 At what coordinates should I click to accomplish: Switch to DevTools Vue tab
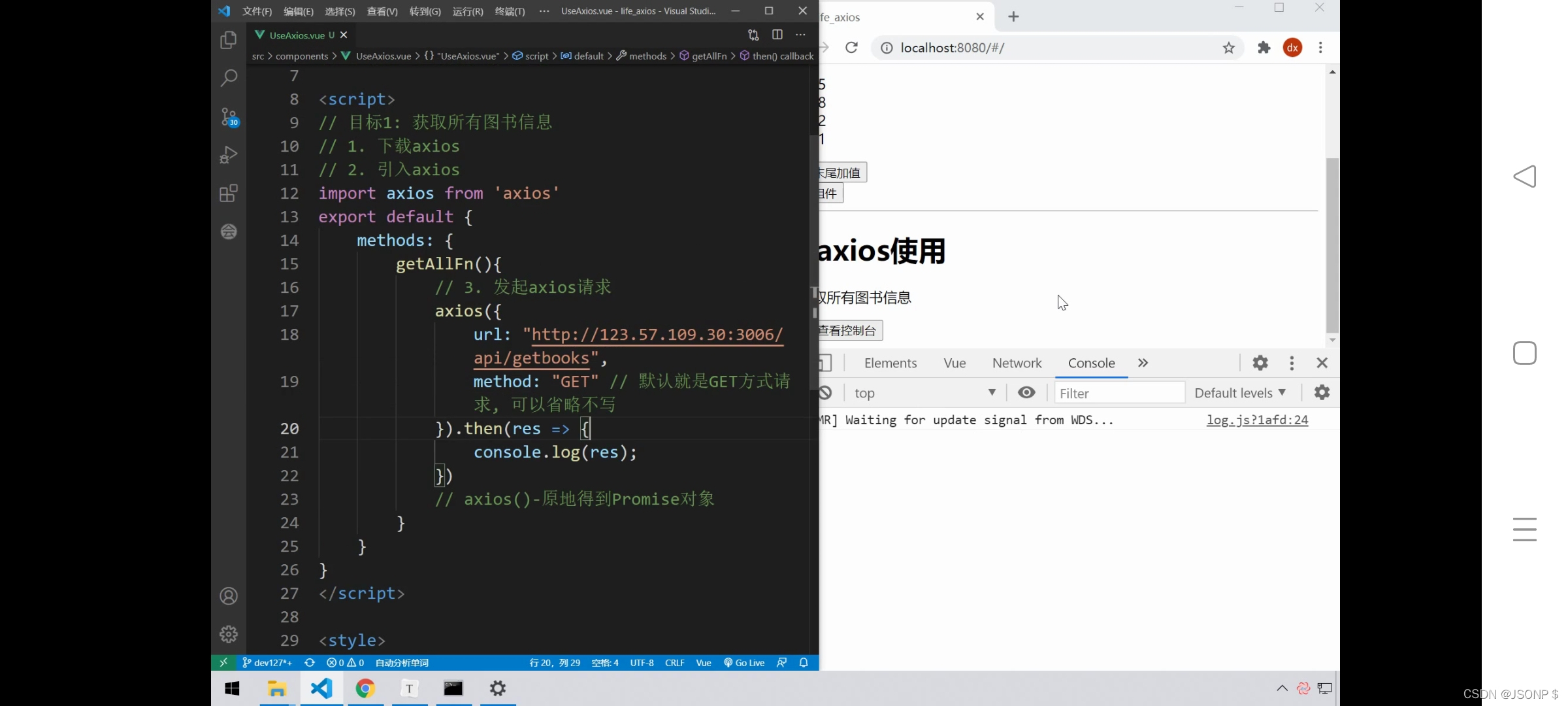[955, 363]
